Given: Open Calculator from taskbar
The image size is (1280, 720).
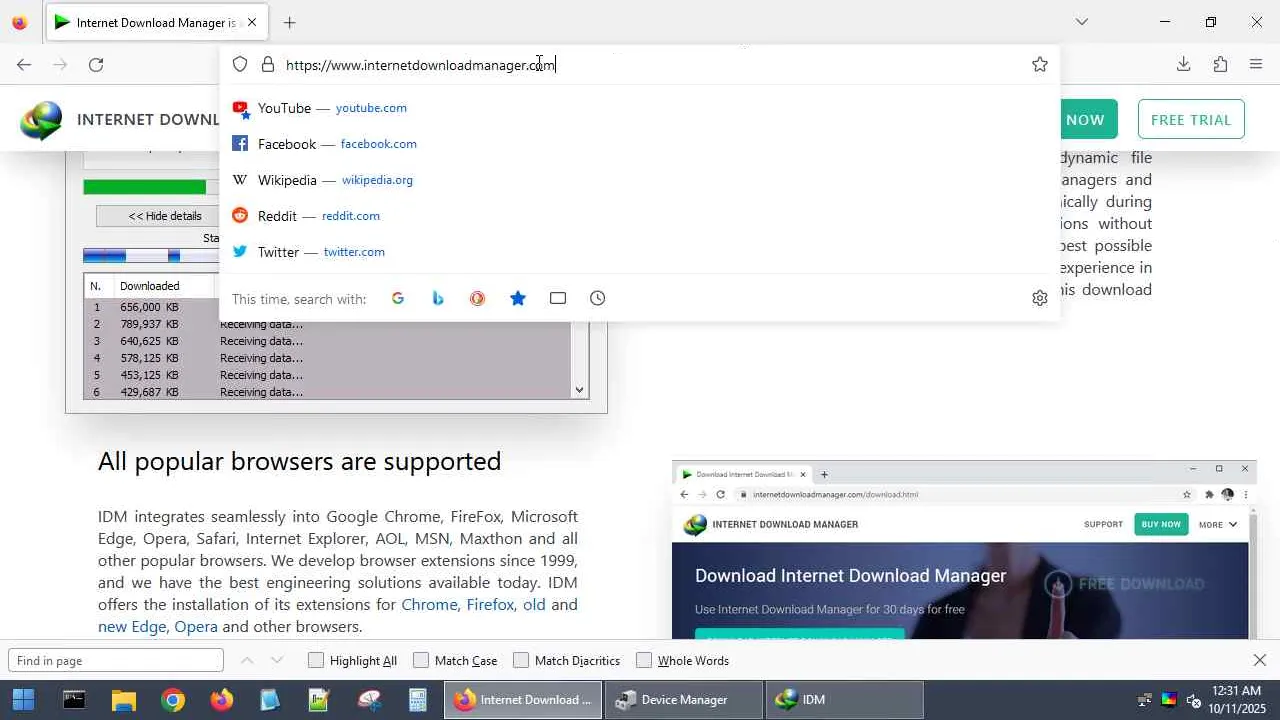Looking at the screenshot, I should 418,700.
